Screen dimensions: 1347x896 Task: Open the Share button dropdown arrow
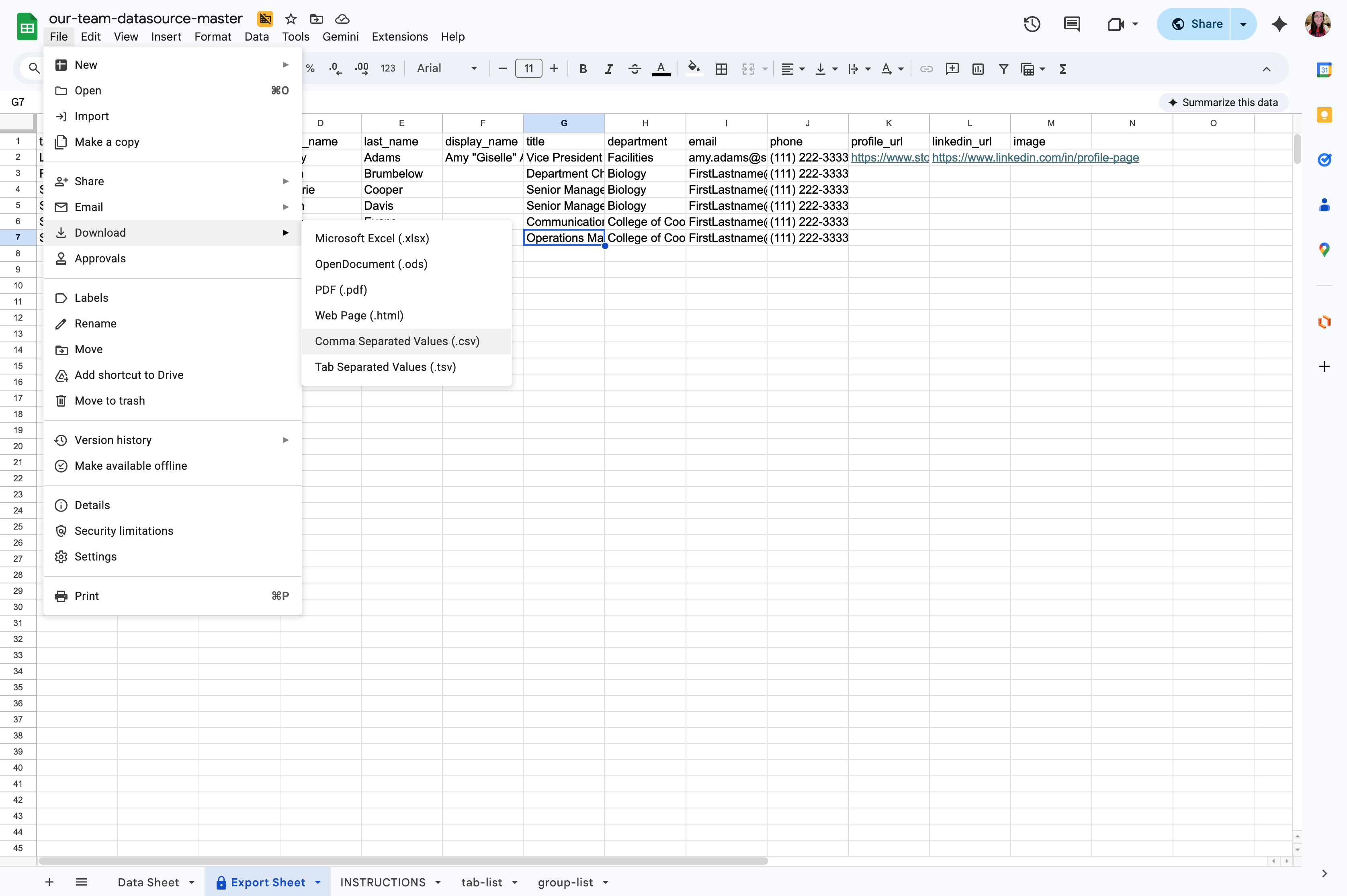1243,24
